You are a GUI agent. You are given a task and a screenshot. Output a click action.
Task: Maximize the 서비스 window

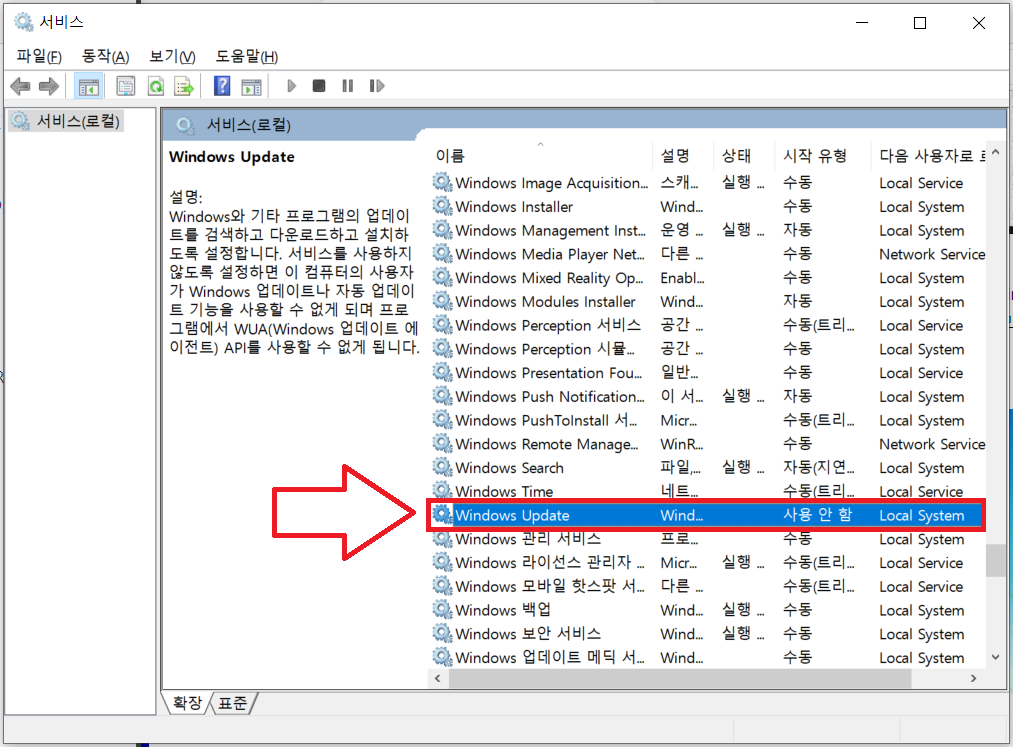point(920,23)
